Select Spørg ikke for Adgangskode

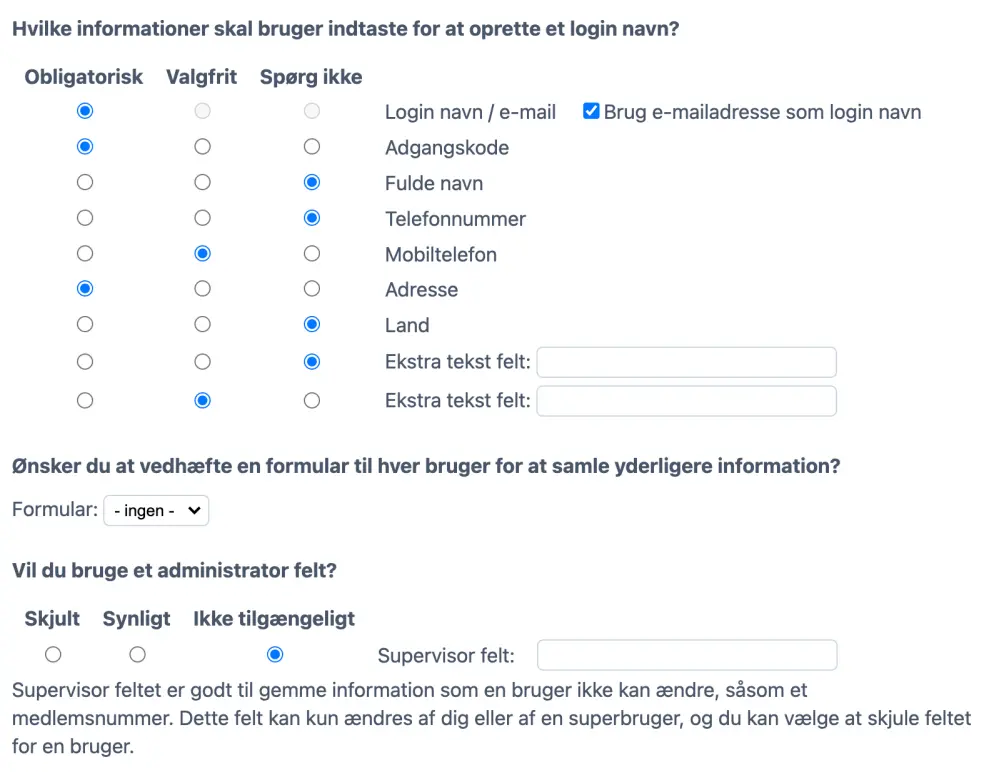pos(311,146)
